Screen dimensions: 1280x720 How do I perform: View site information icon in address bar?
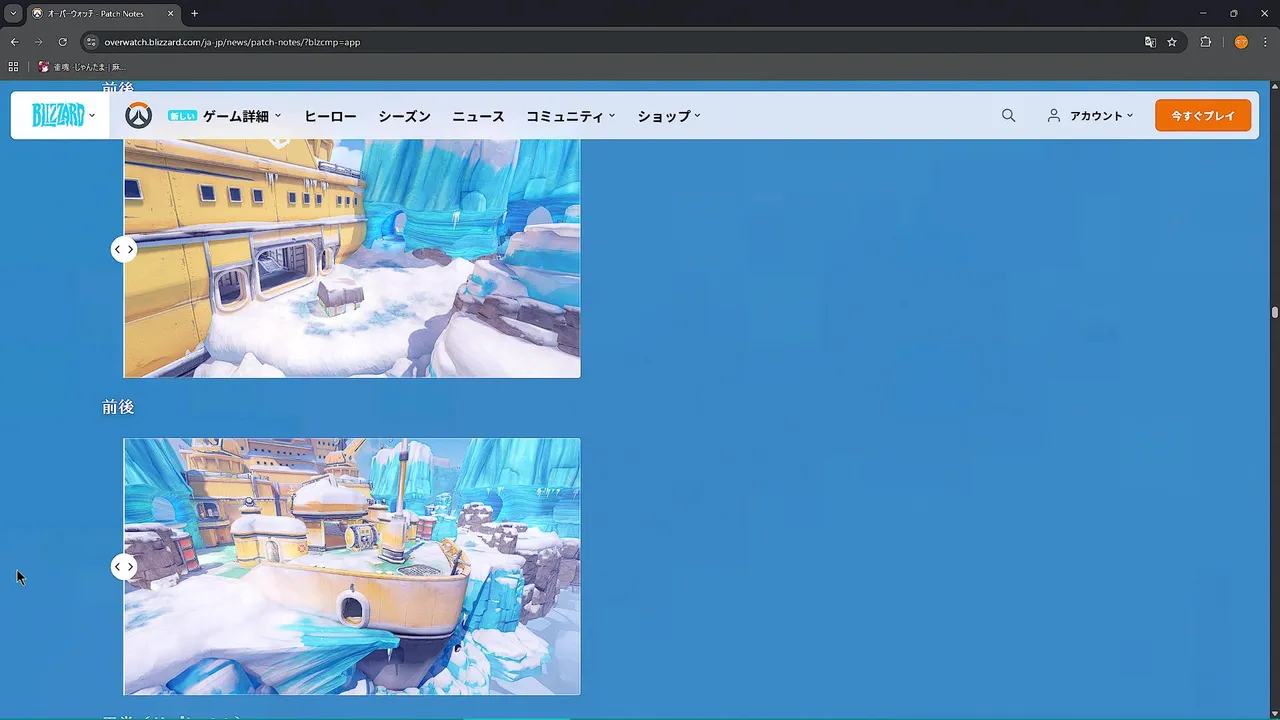(91, 42)
